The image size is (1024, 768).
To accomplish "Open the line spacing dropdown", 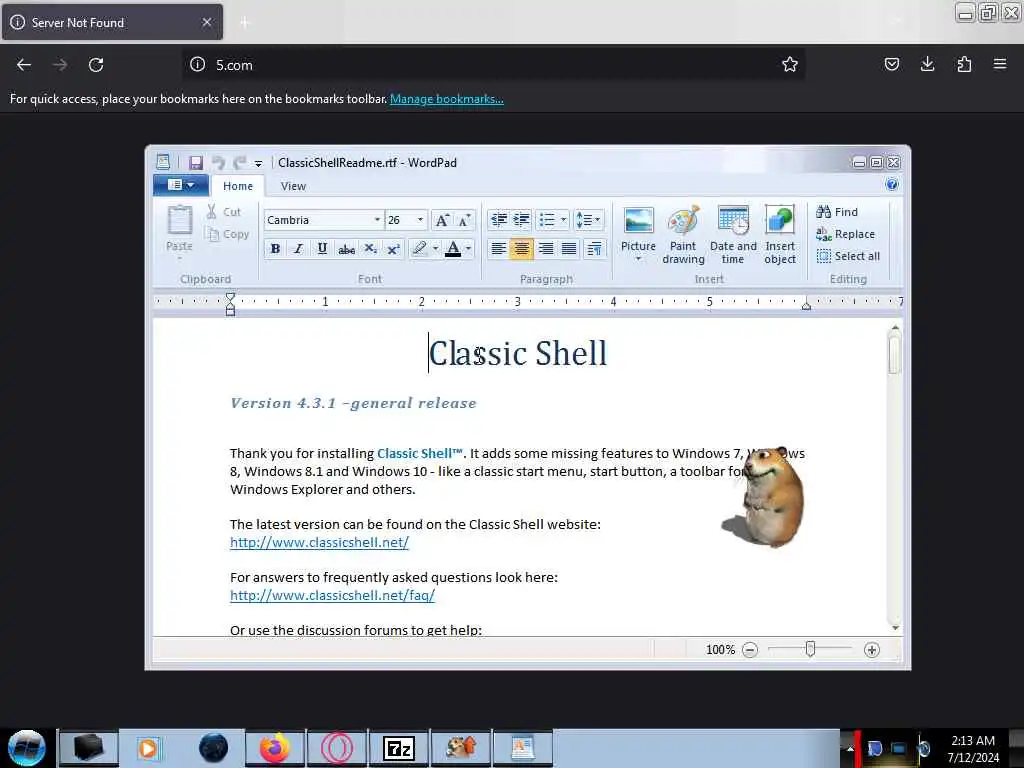I will 588,220.
